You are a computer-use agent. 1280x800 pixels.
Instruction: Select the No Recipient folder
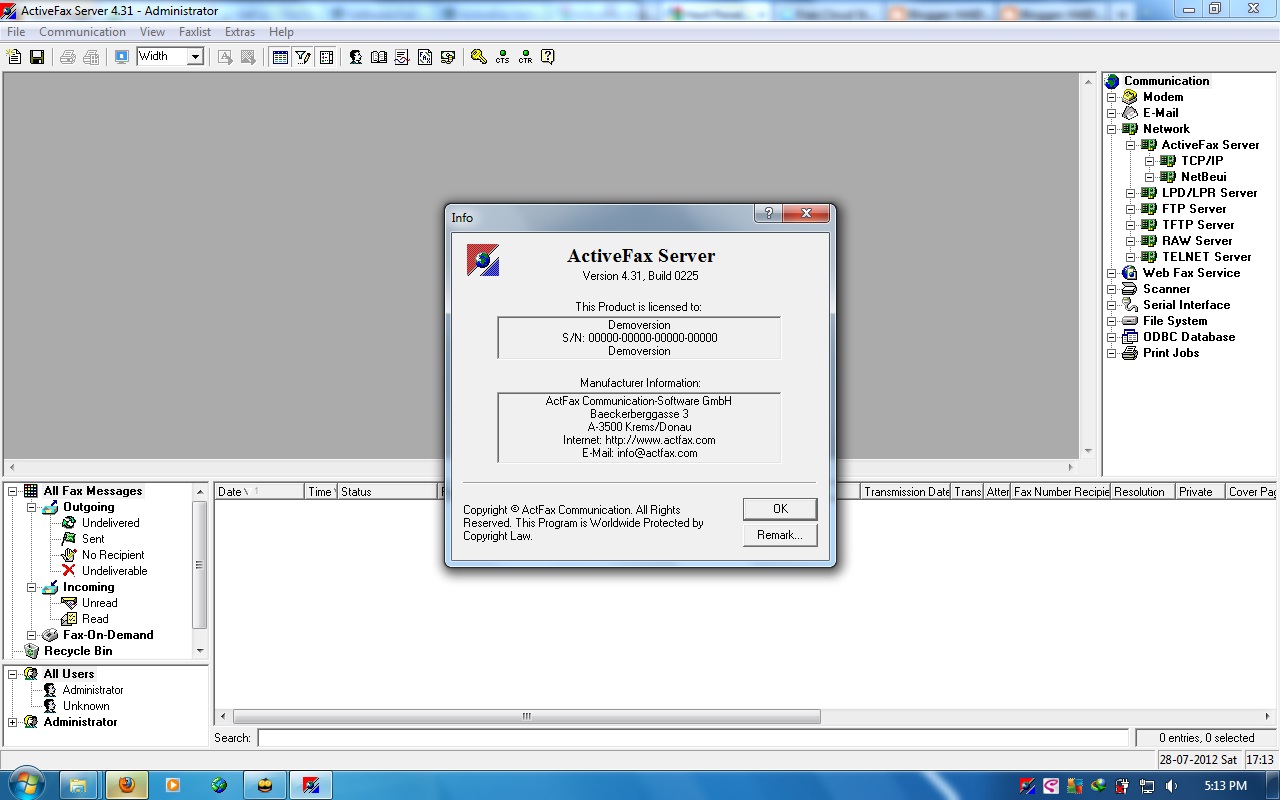(x=113, y=555)
